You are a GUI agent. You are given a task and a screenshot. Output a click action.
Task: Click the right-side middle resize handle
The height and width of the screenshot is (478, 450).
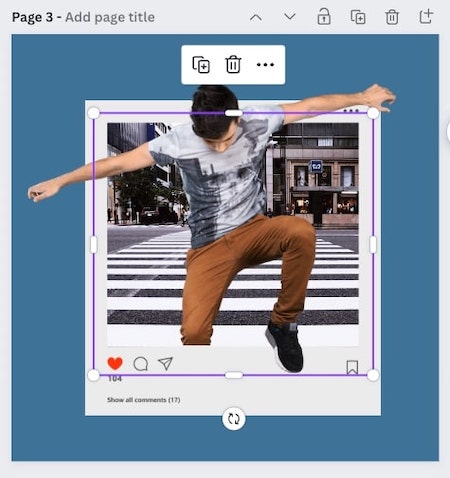pyautogui.click(x=373, y=244)
